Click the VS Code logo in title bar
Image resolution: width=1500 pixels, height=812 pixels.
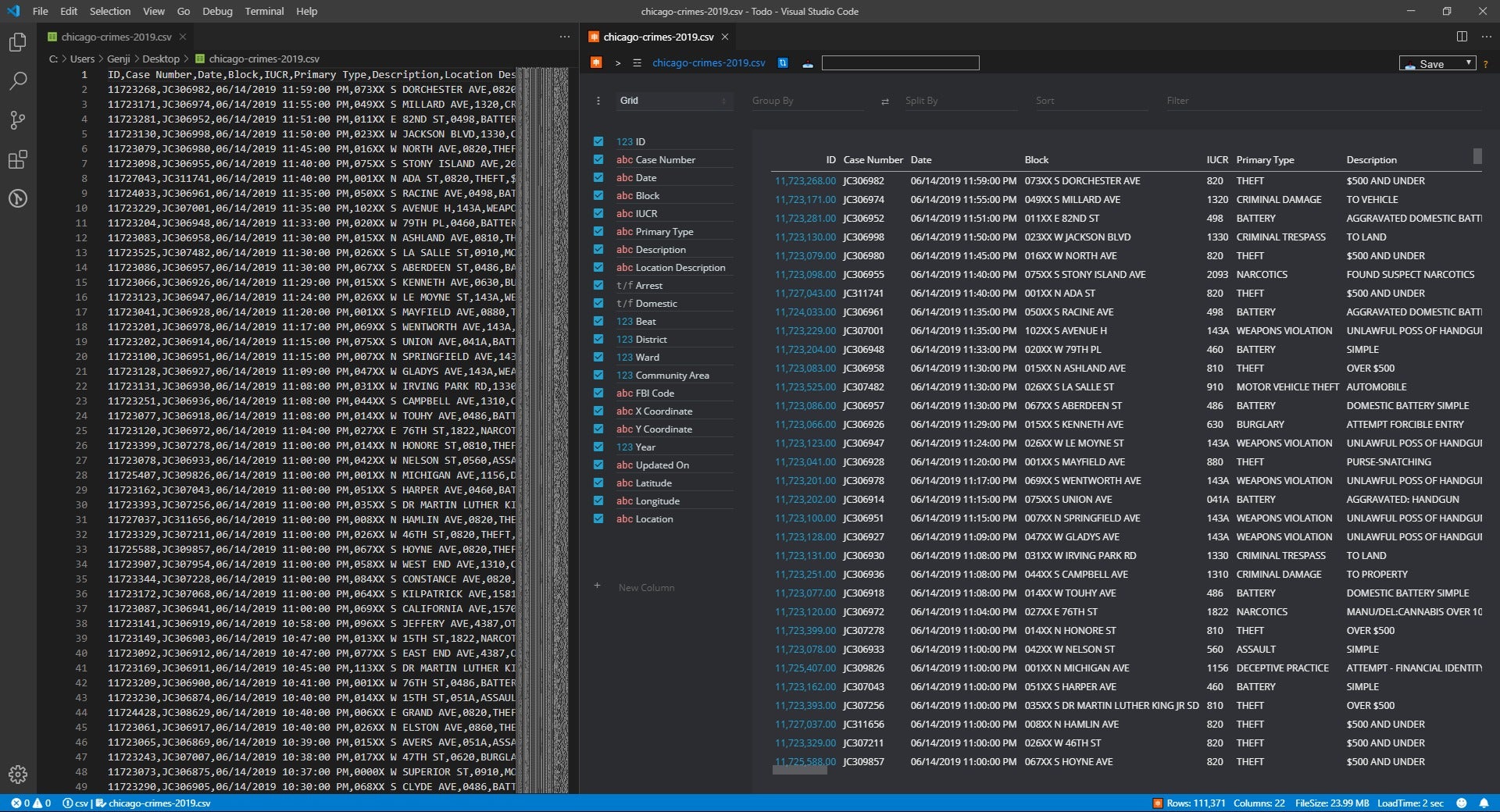[x=12, y=11]
